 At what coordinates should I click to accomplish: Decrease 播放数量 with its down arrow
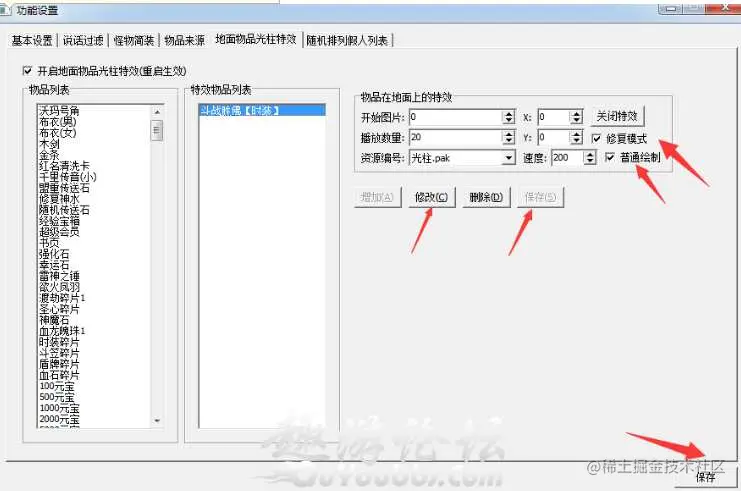point(508,141)
